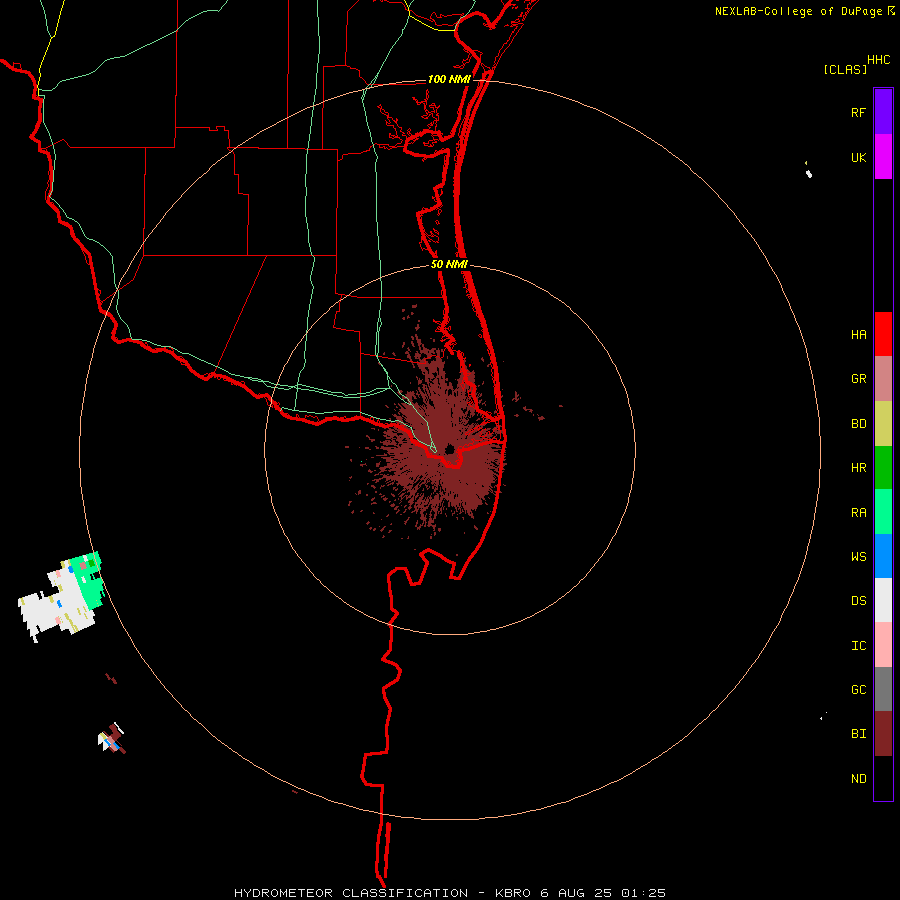The image size is (900, 900).
Task: Click the NEXLAB-College of DuPage credit text
Action: point(798,11)
